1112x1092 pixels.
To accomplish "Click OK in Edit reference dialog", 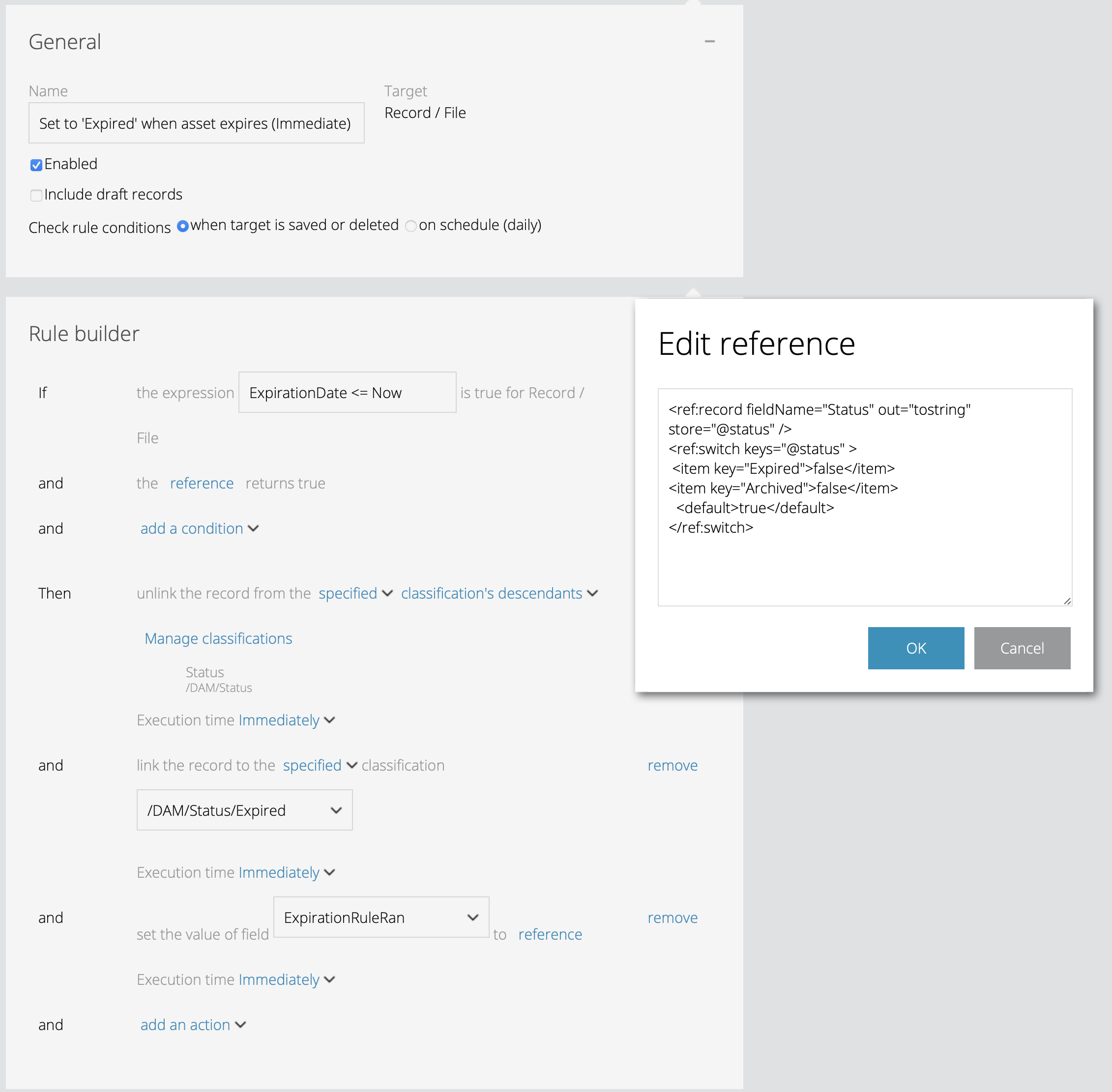I will click(916, 648).
